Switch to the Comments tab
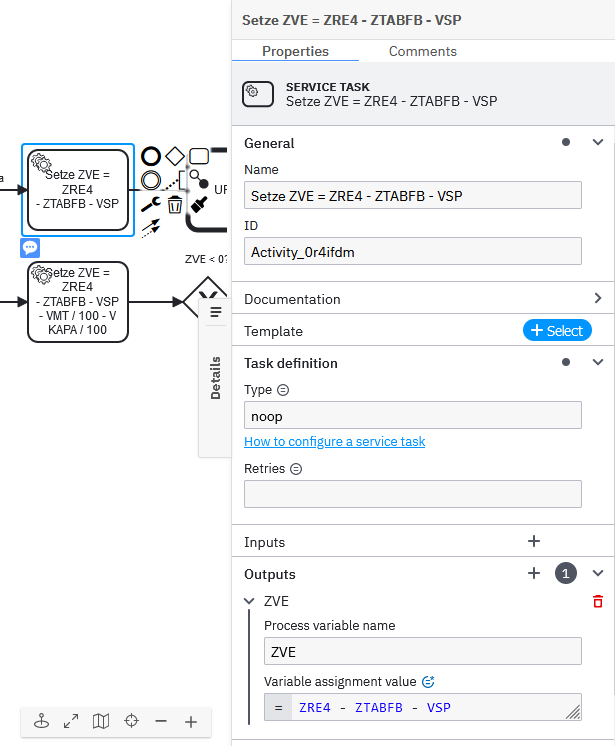Image resolution: width=615 pixels, height=746 pixels. point(423,51)
